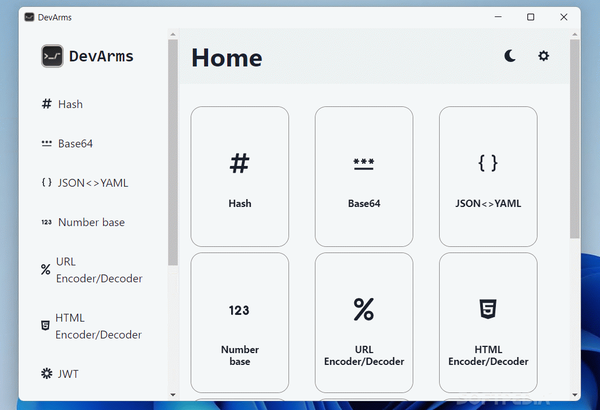This screenshot has height=410, width=600.
Task: Open the JSON<>YAML card label
Action: coord(488,203)
